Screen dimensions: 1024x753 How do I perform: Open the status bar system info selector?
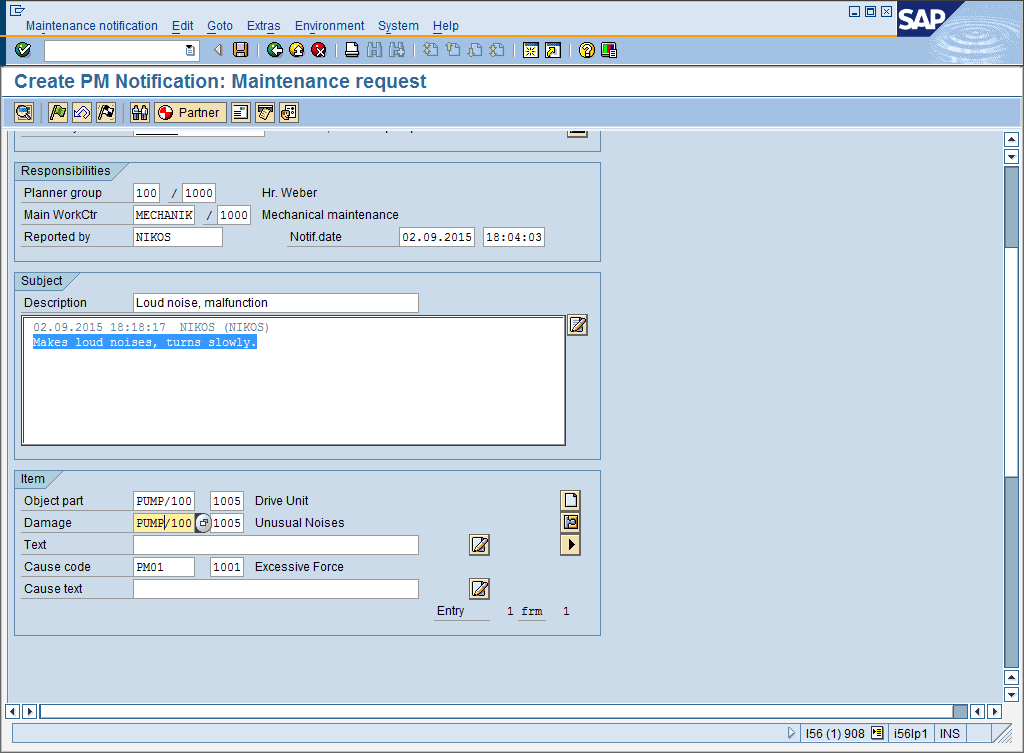click(878, 733)
